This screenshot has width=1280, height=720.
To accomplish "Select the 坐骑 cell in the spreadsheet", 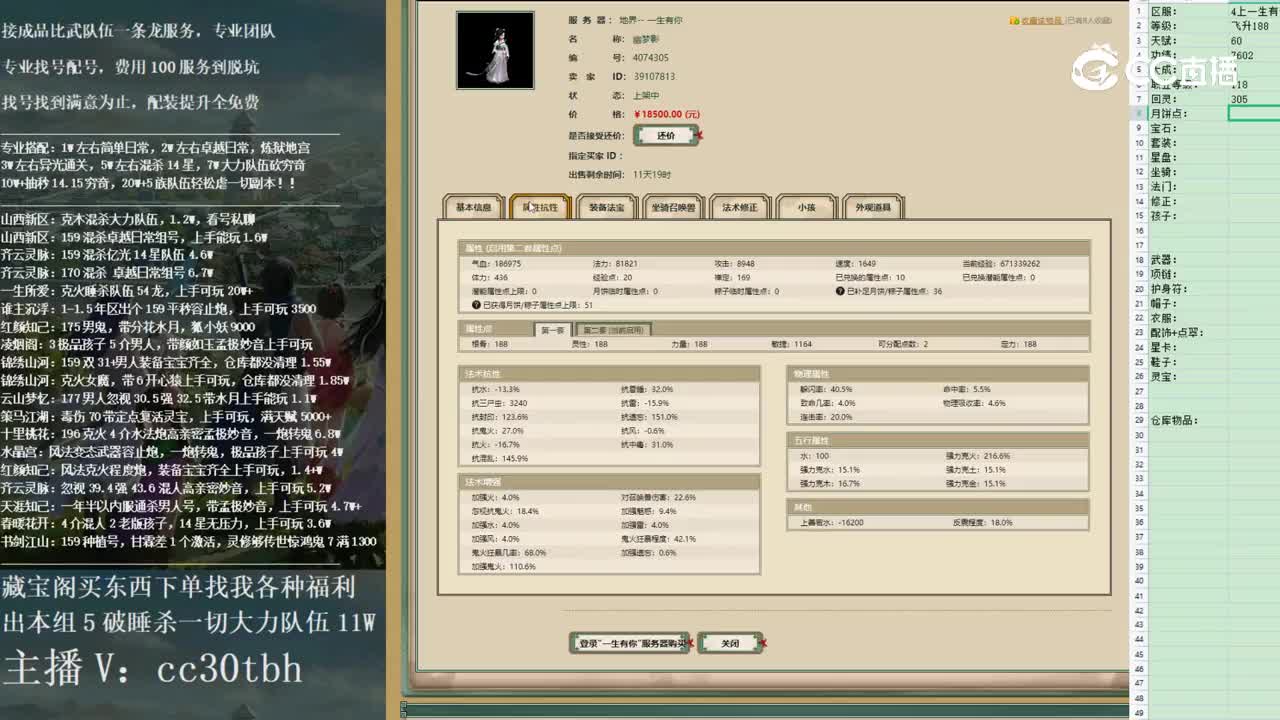I will (x=1188, y=172).
